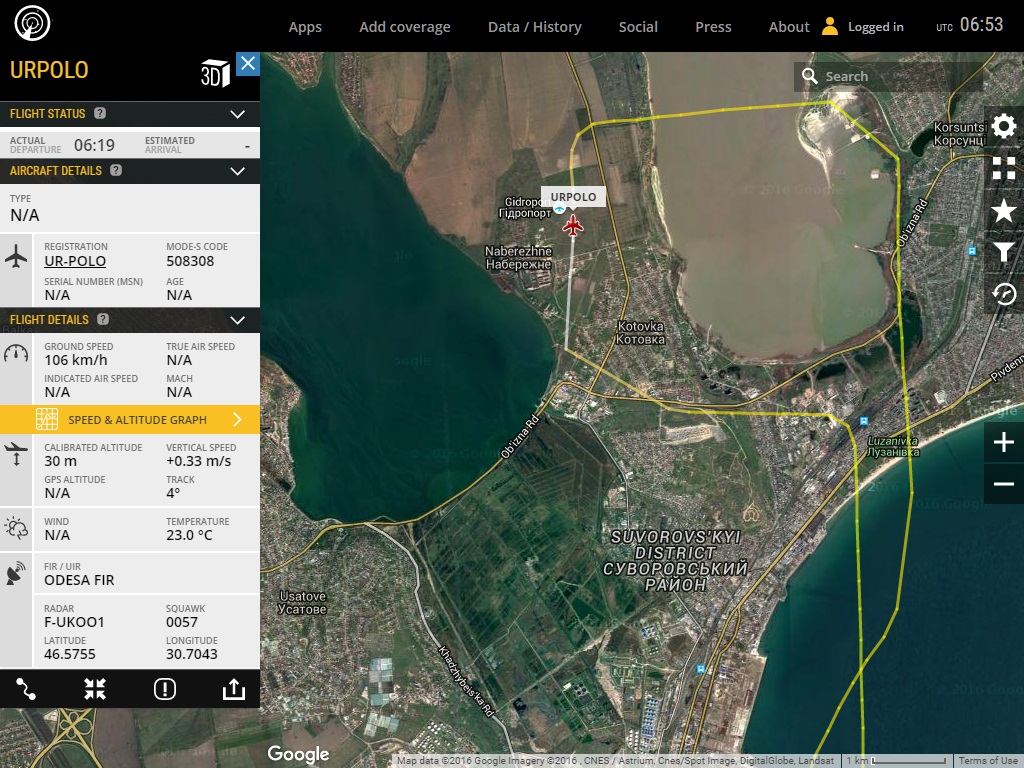1024x768 pixels.
Task: Click the route icon in the bottom toolbar
Action: (26, 689)
